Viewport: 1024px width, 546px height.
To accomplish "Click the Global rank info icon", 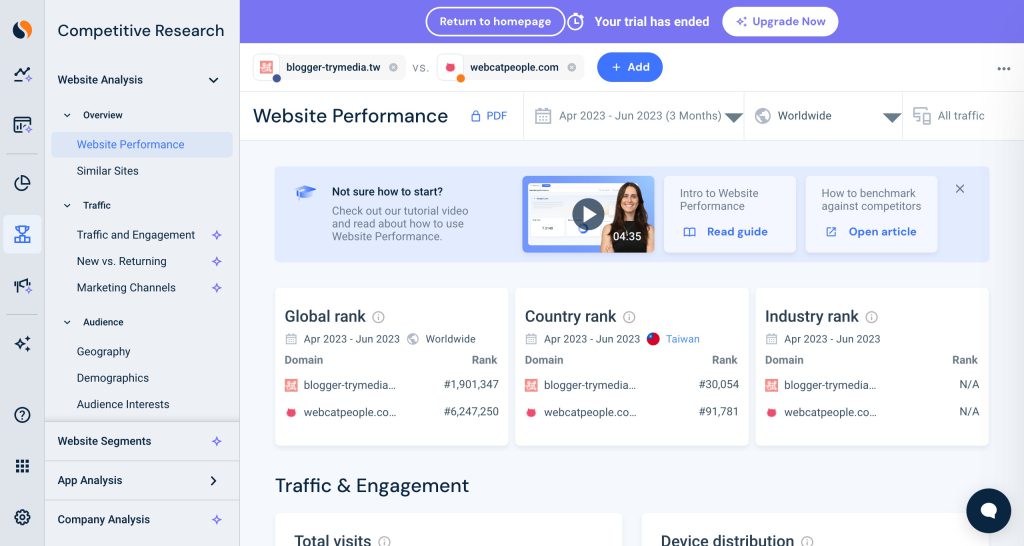I will 378,317.
